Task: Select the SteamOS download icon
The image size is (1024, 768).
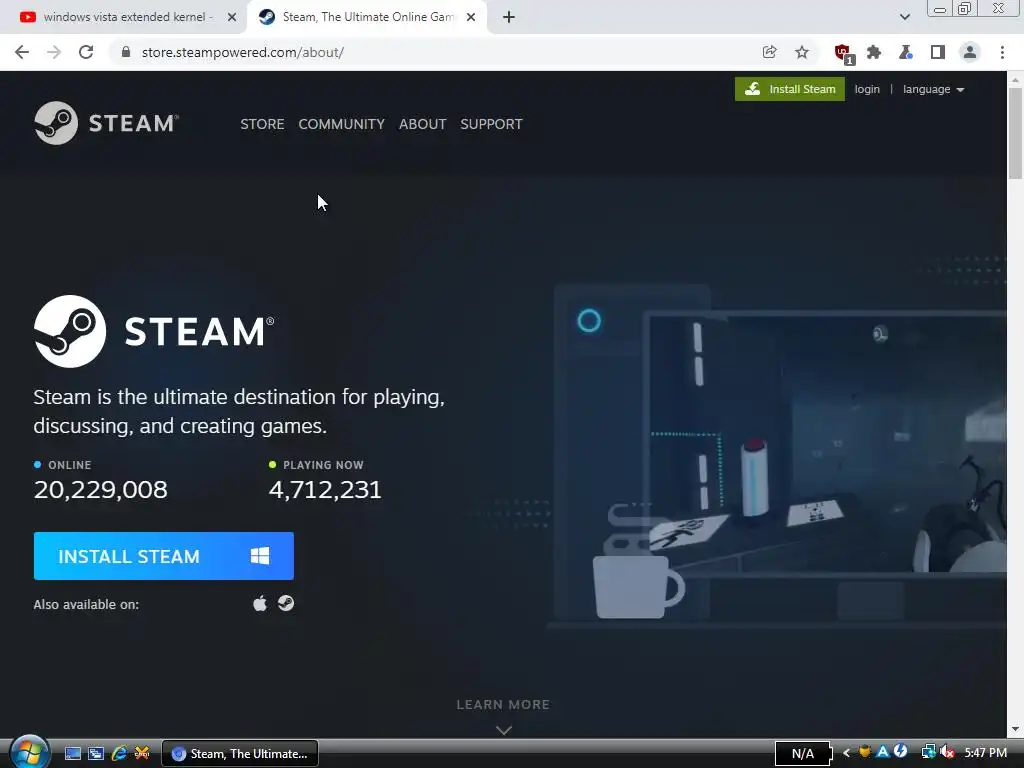Action: coord(286,603)
